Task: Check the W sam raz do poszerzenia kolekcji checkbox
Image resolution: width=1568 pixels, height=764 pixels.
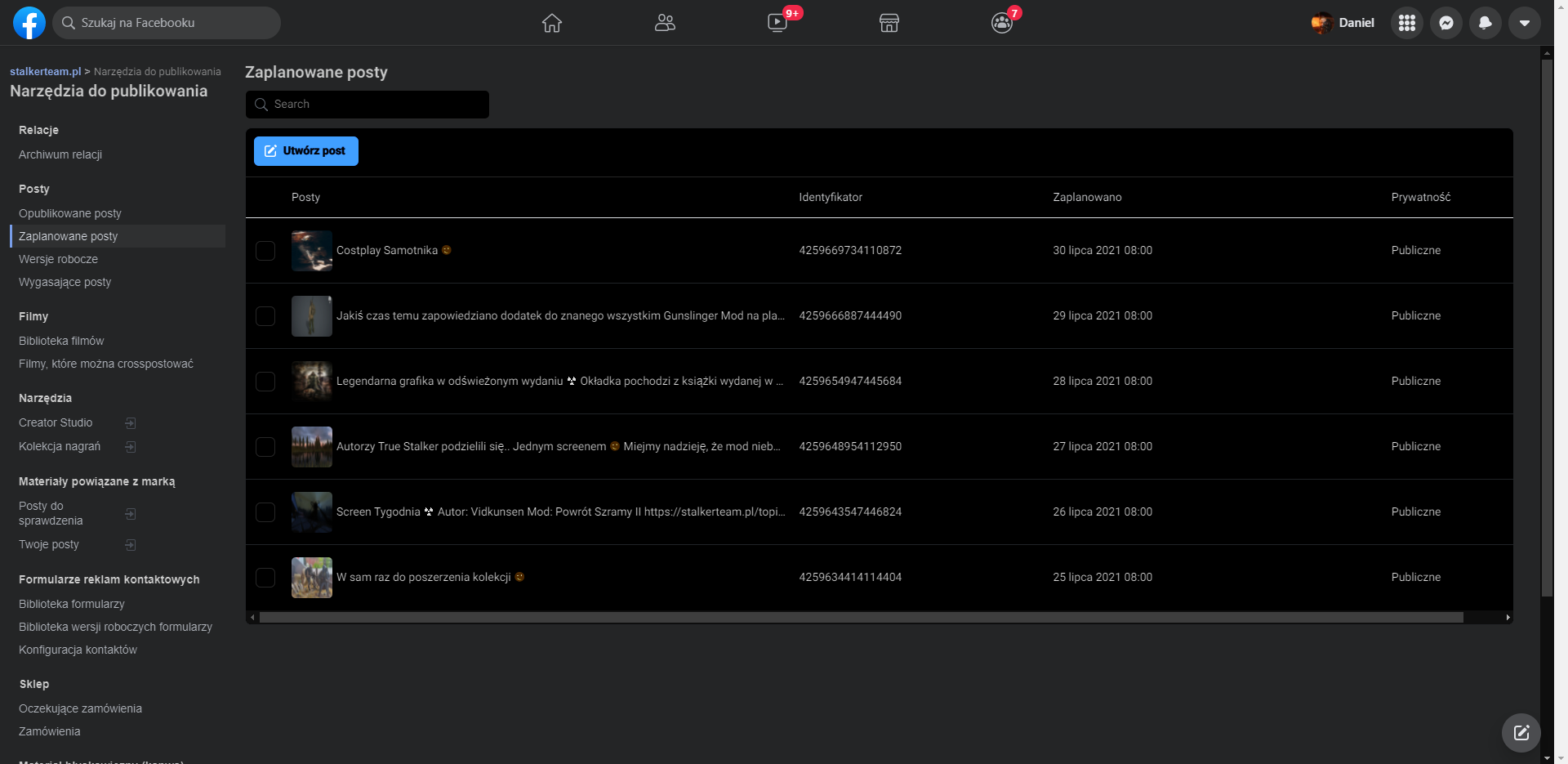Action: (265, 578)
